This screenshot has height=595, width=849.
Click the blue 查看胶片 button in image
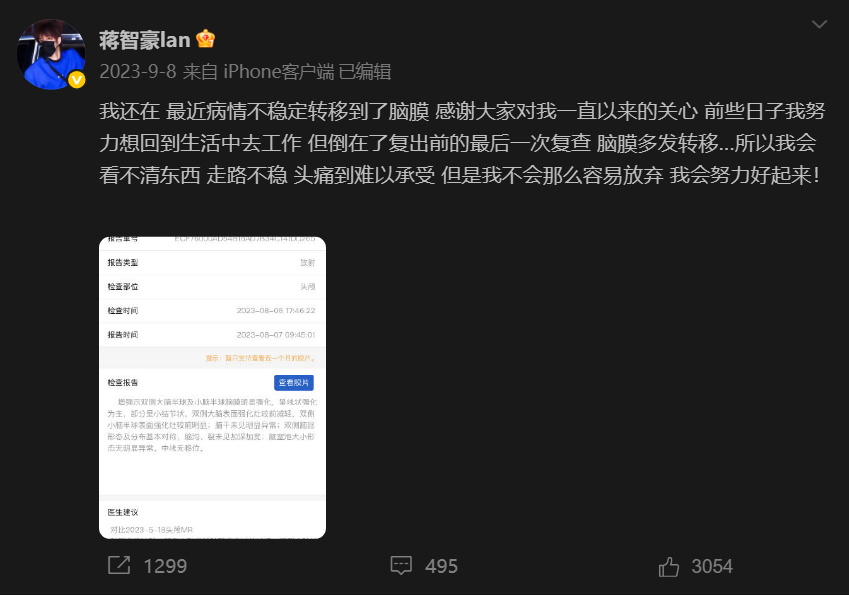[293, 383]
